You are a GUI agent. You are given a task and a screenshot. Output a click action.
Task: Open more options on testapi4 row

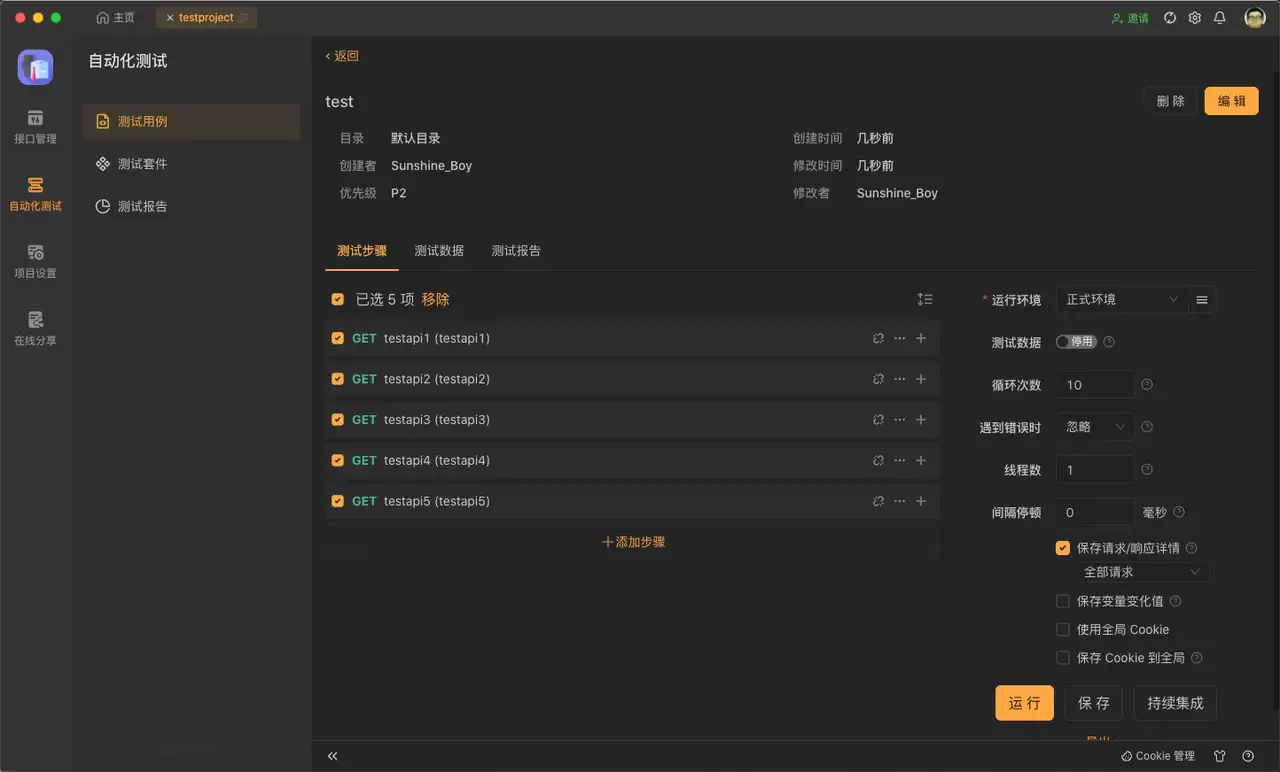pyautogui.click(x=899, y=461)
